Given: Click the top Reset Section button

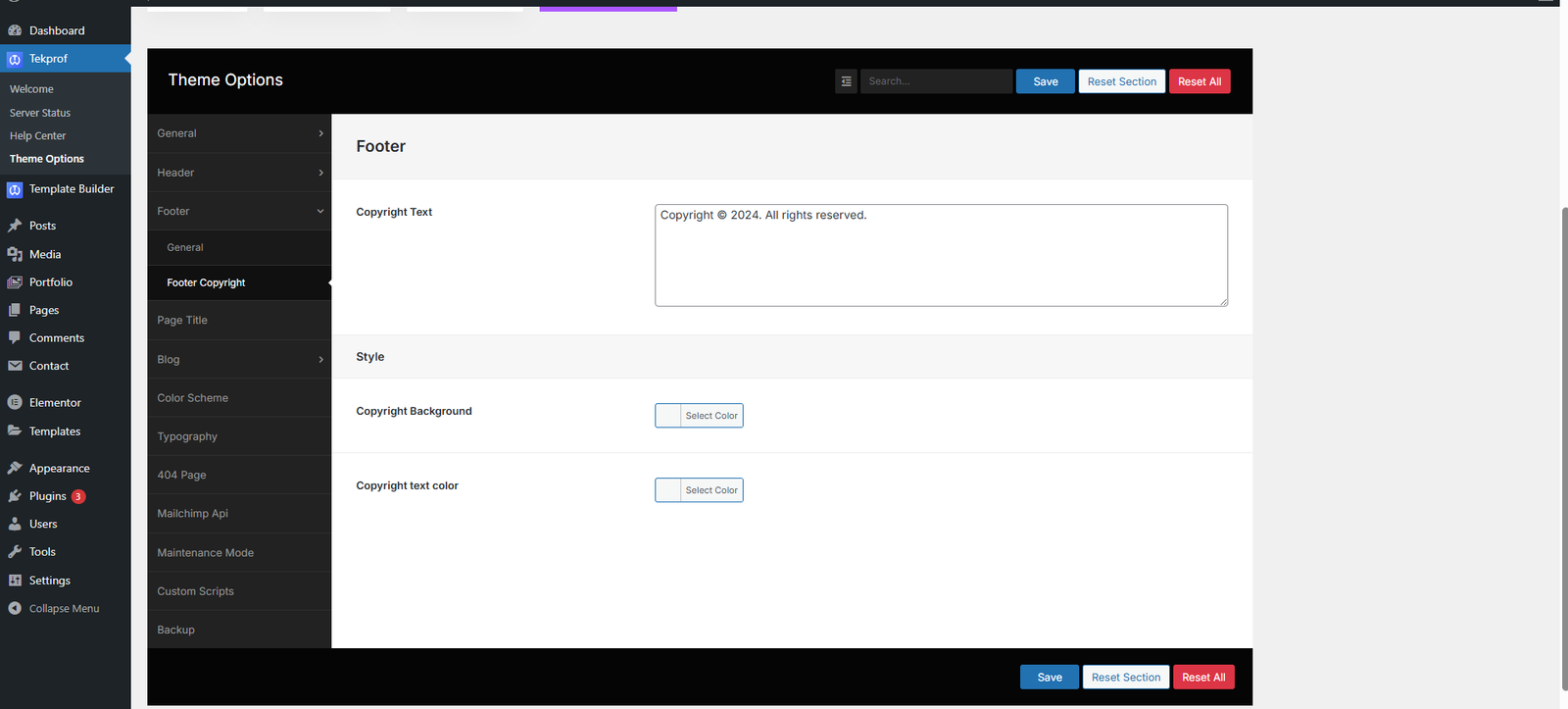Looking at the screenshot, I should coord(1122,81).
